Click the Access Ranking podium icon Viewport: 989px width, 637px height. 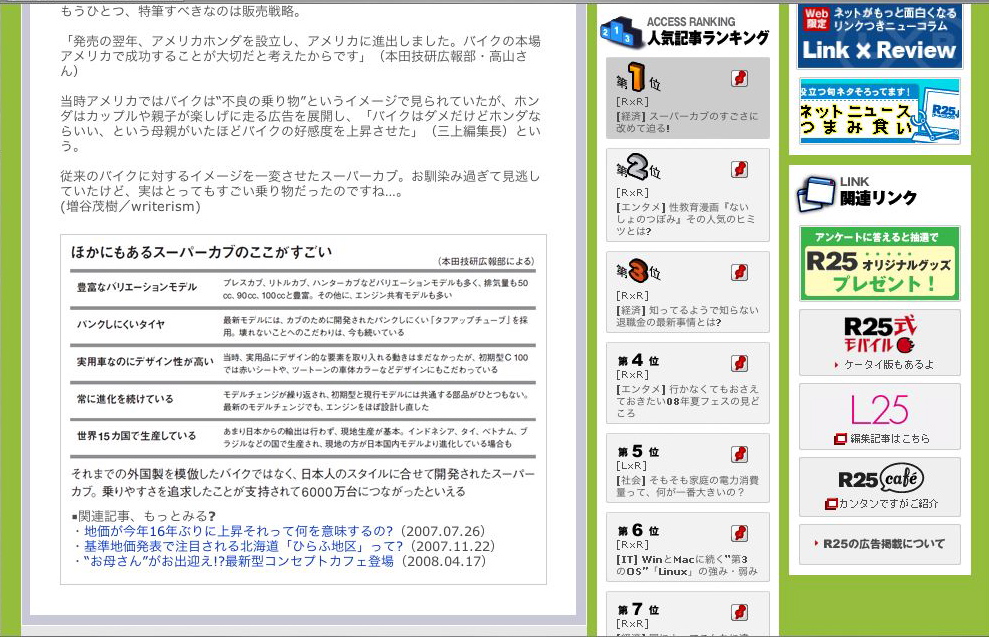tap(621, 32)
